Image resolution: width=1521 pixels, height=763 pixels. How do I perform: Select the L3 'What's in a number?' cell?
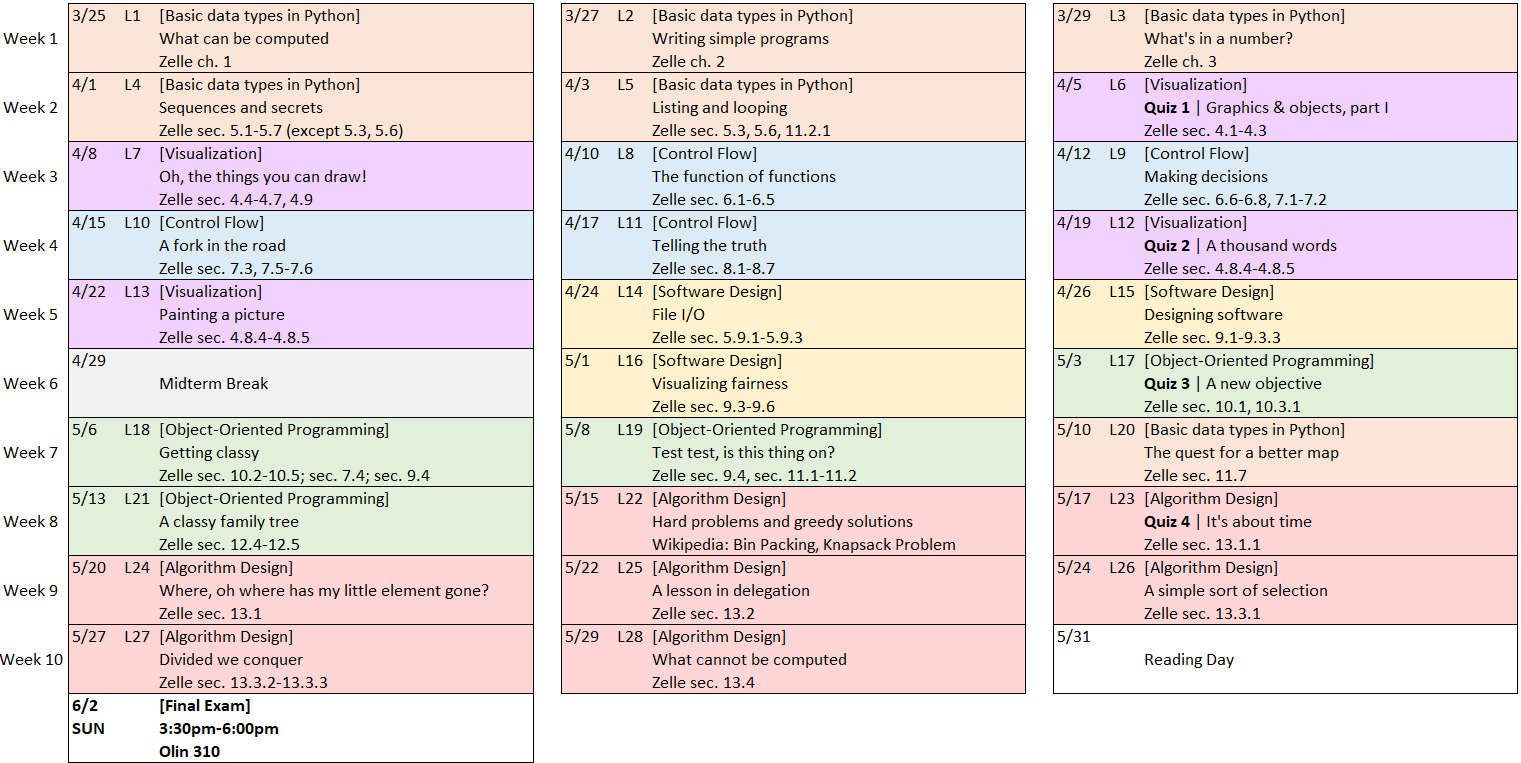click(x=1218, y=39)
